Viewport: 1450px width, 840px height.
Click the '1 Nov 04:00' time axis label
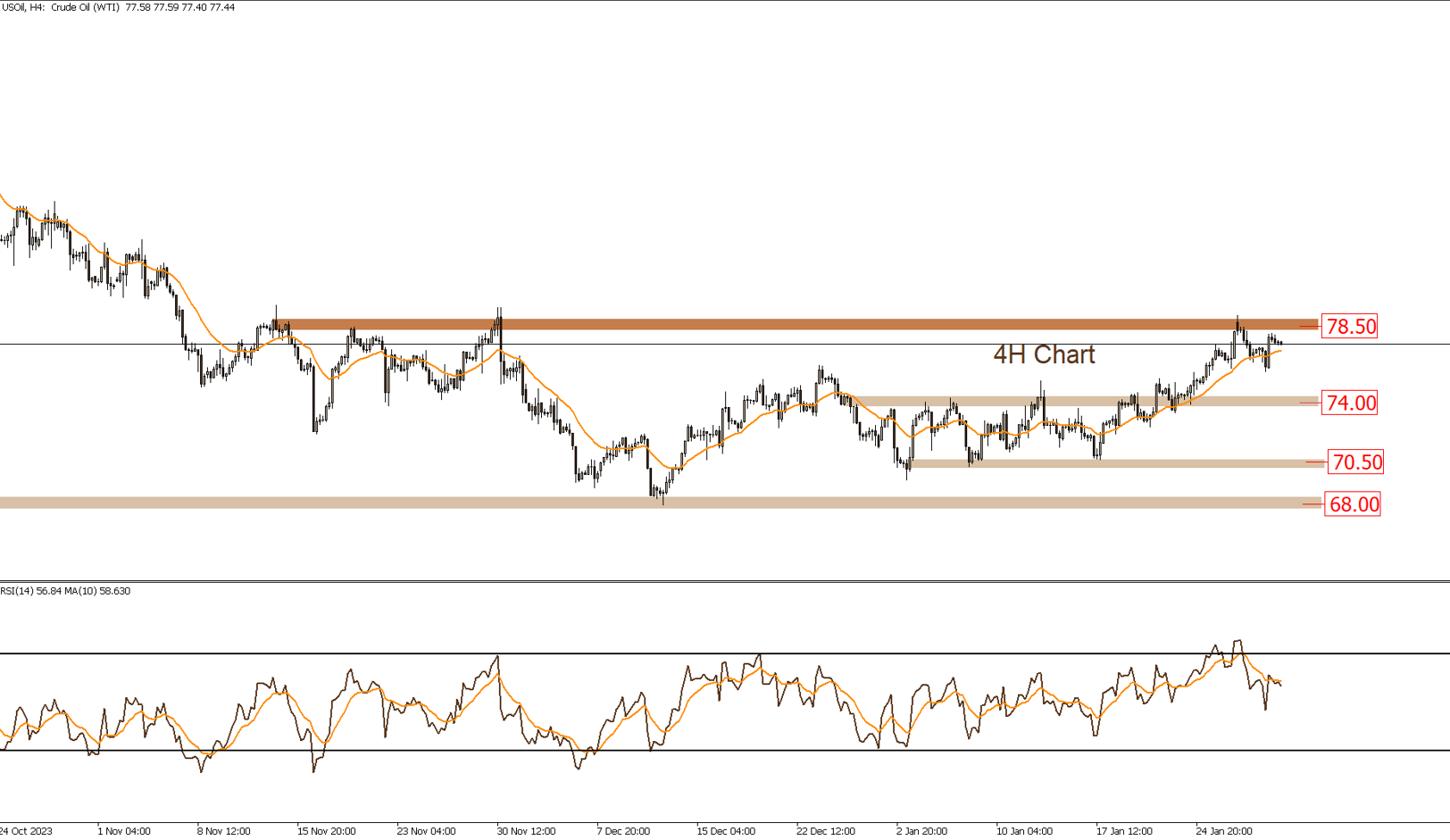pyautogui.click(x=124, y=831)
